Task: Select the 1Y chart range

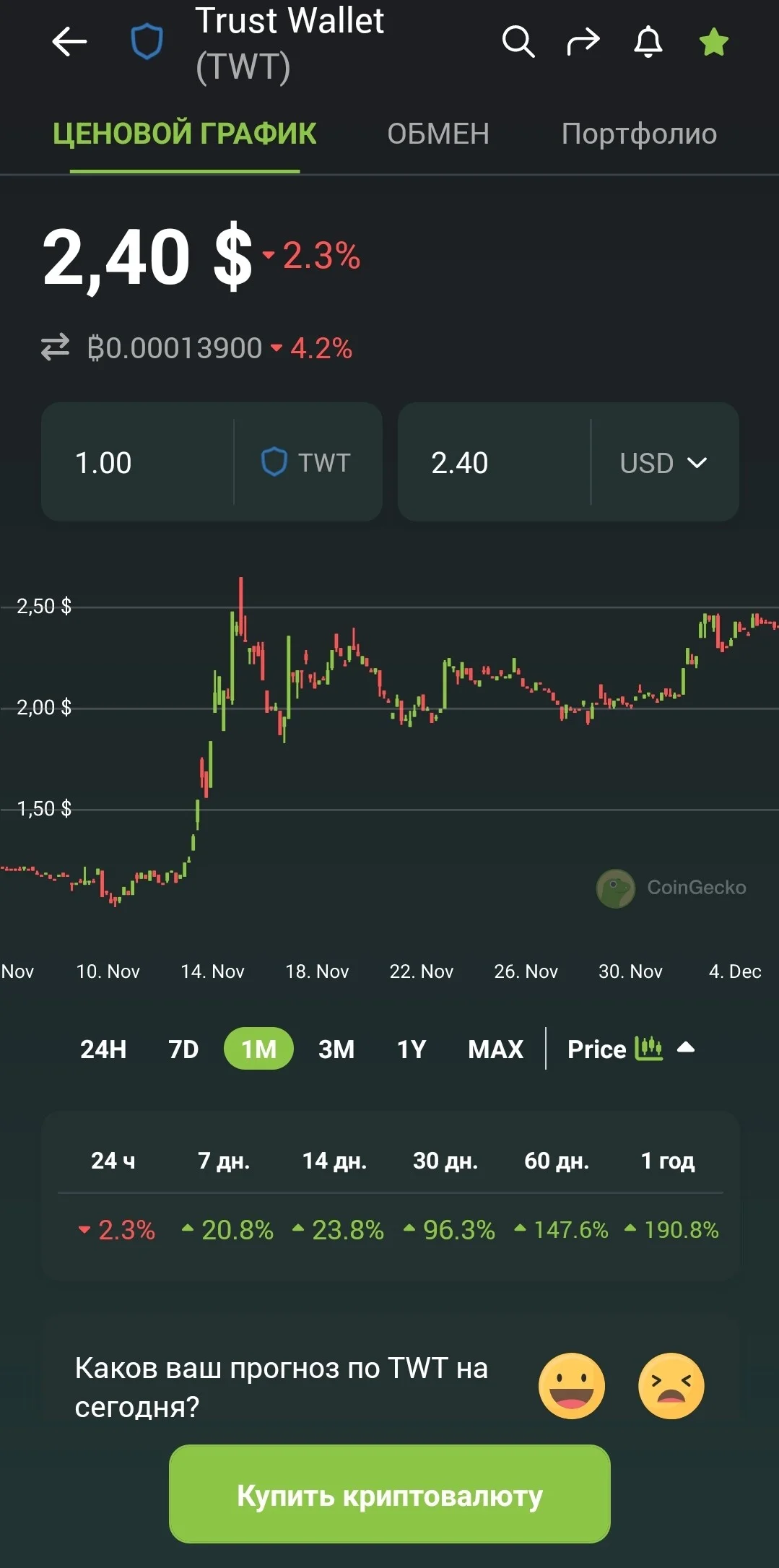Action: pos(412,1049)
